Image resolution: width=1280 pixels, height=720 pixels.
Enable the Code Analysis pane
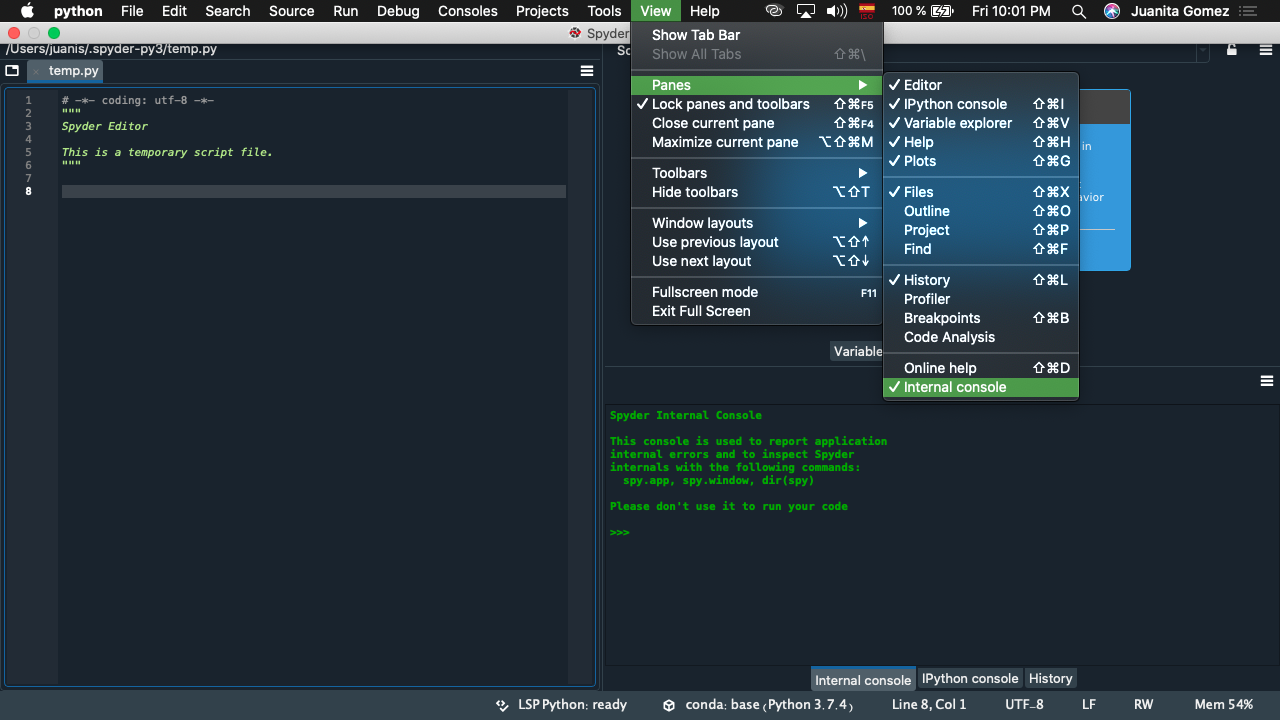981,337
